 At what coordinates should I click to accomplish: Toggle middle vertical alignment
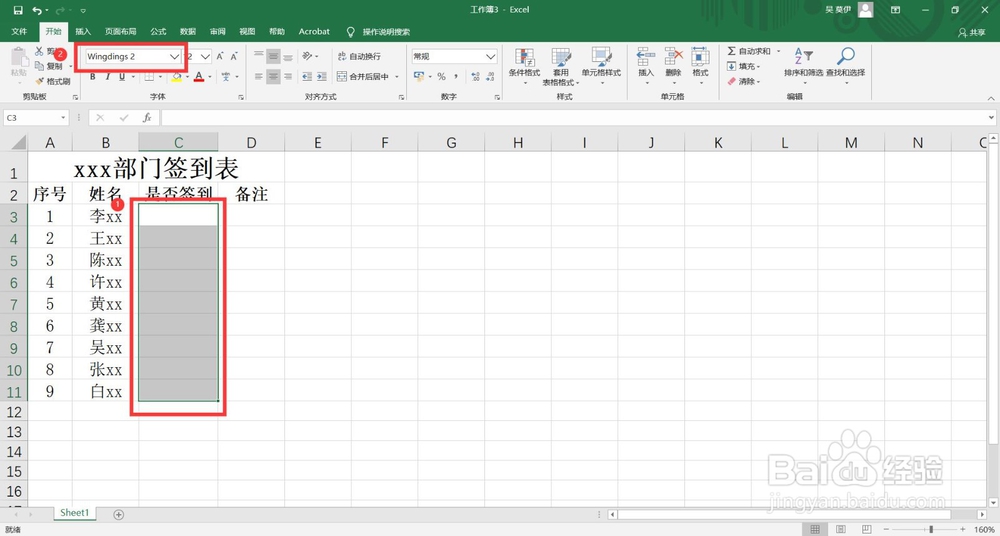pos(274,56)
